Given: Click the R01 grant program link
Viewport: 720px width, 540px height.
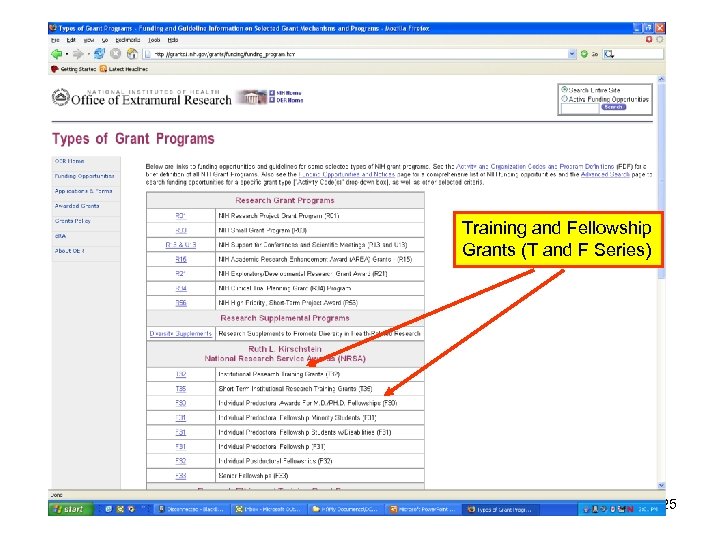Looking at the screenshot, I should 180,216.
